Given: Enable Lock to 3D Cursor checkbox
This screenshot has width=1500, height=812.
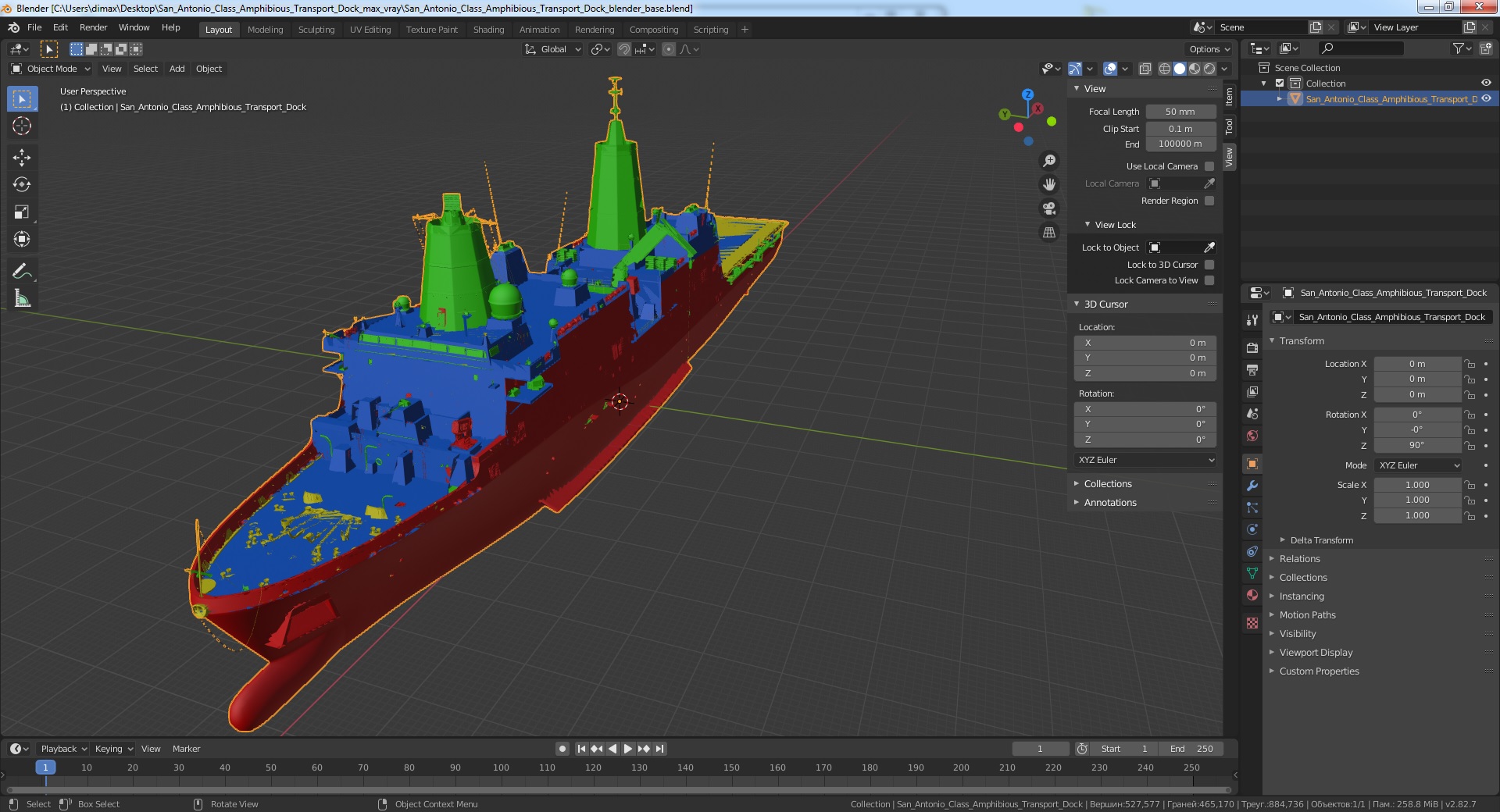Looking at the screenshot, I should pos(1209,265).
